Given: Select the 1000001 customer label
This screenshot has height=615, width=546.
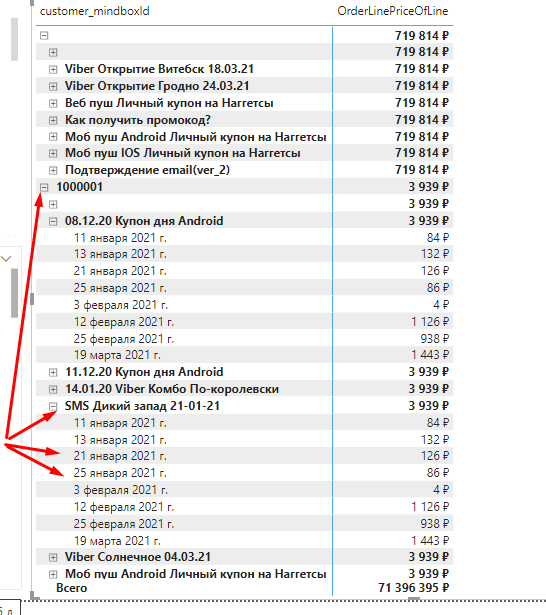Looking at the screenshot, I should coord(80,187).
